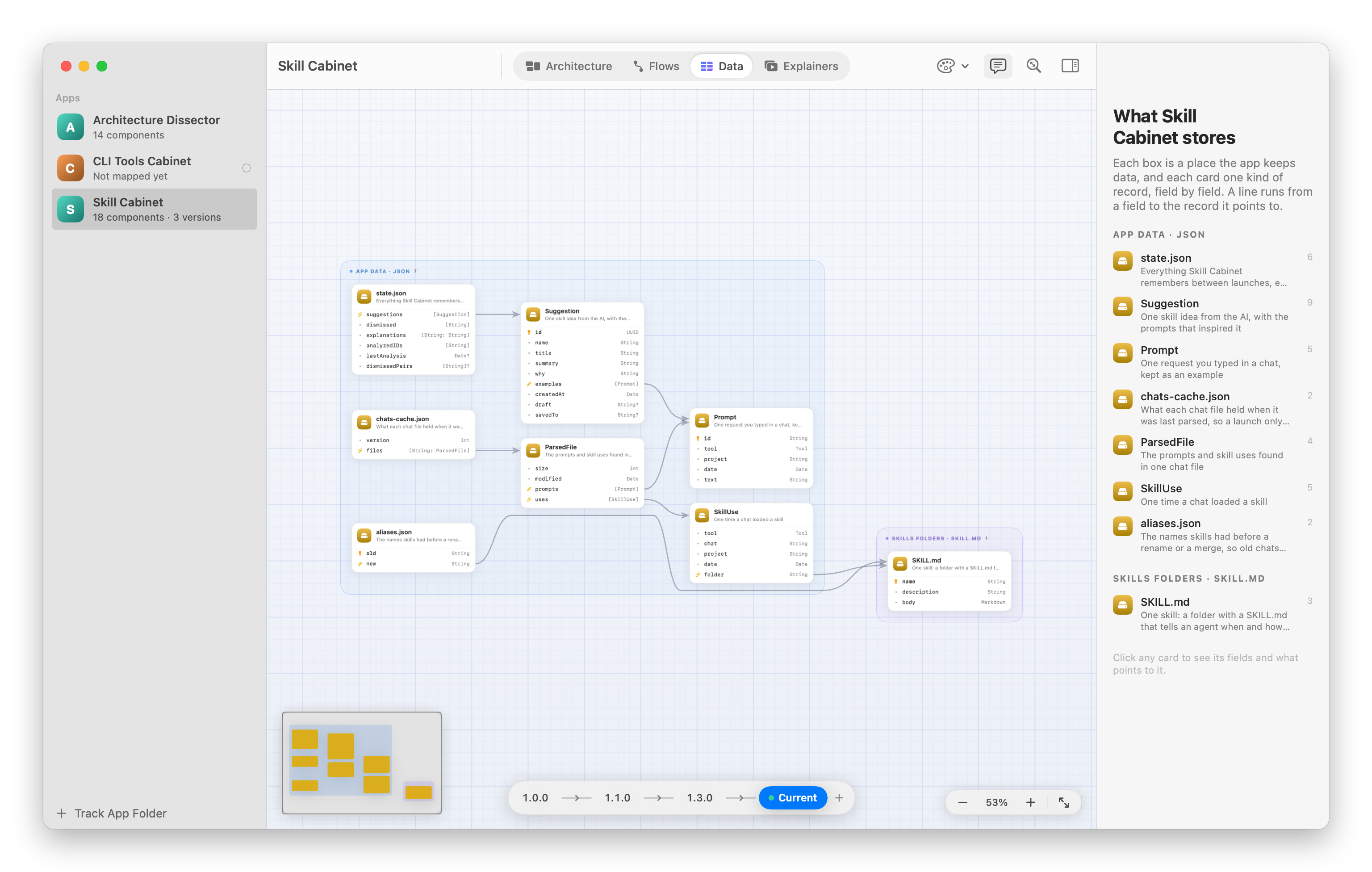Select Skill Cabinet in the sidebar

pyautogui.click(x=155, y=209)
